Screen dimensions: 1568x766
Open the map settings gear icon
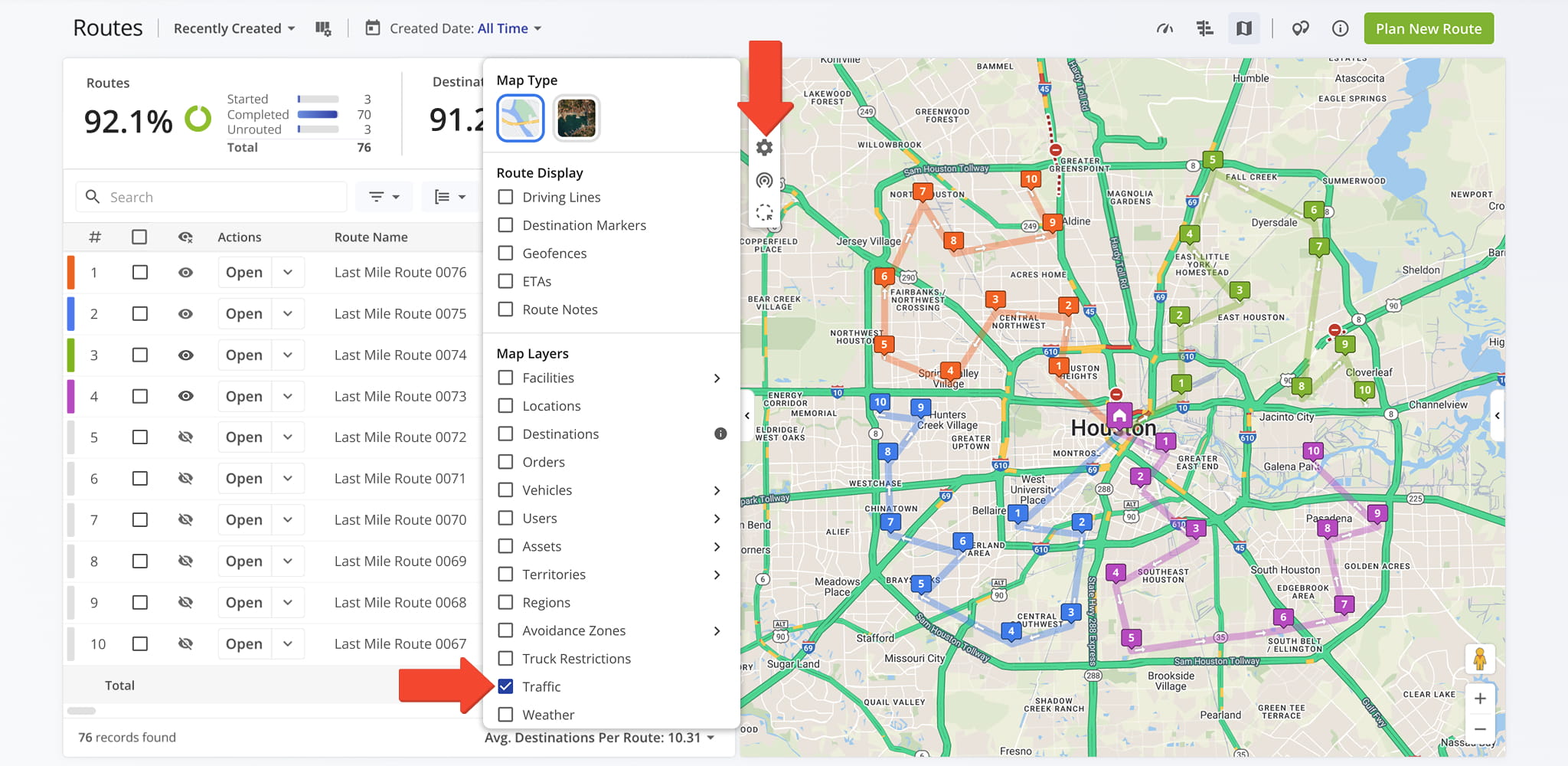click(x=764, y=148)
